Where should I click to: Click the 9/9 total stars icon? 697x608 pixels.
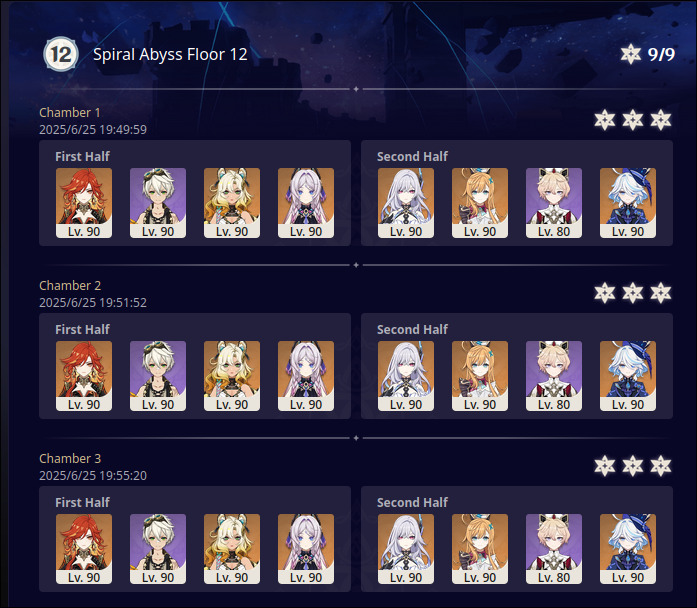[x=631, y=54]
